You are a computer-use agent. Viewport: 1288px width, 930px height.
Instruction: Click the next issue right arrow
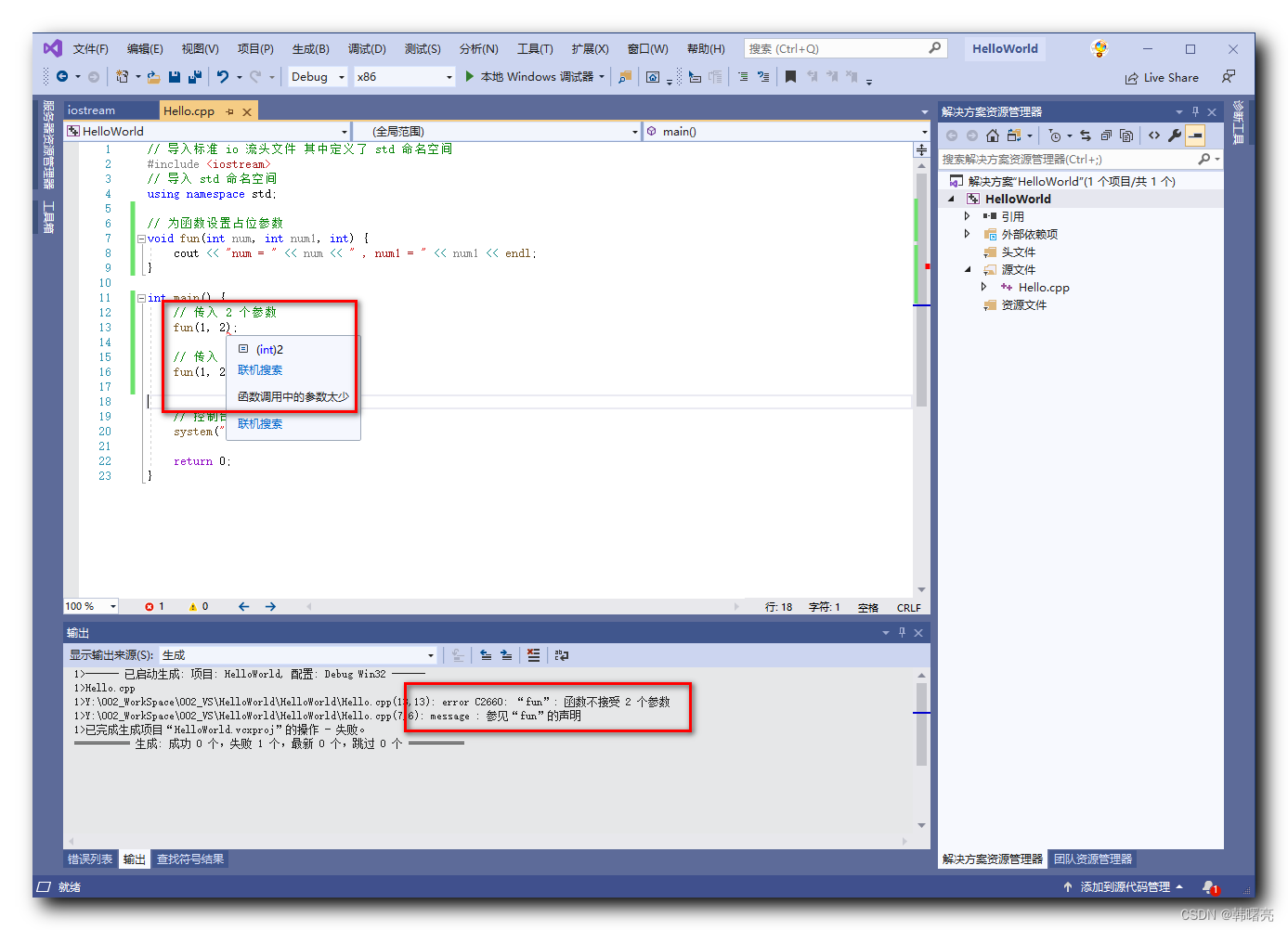[x=271, y=607]
